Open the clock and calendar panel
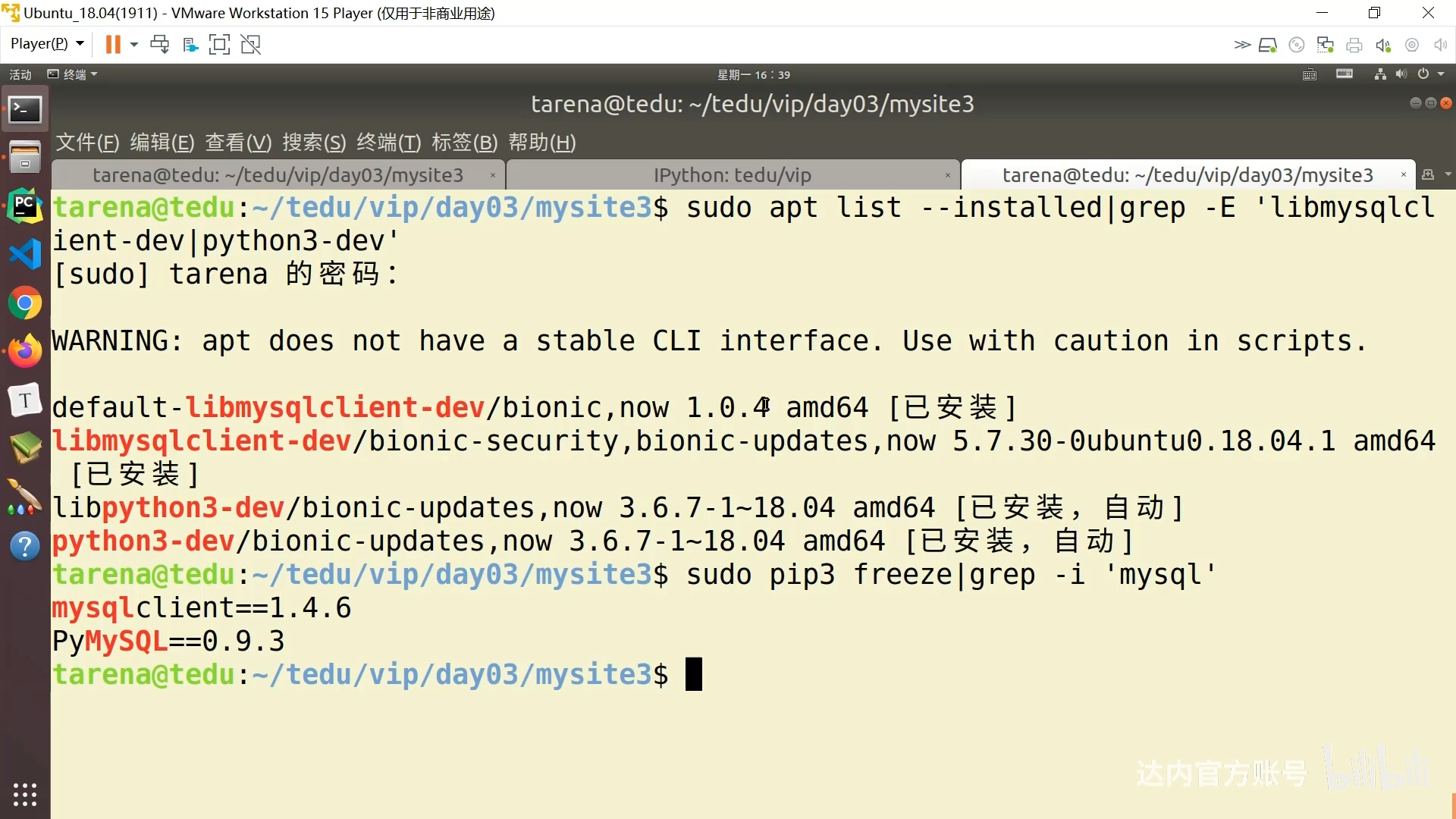This screenshot has width=1456, height=819. click(x=754, y=74)
